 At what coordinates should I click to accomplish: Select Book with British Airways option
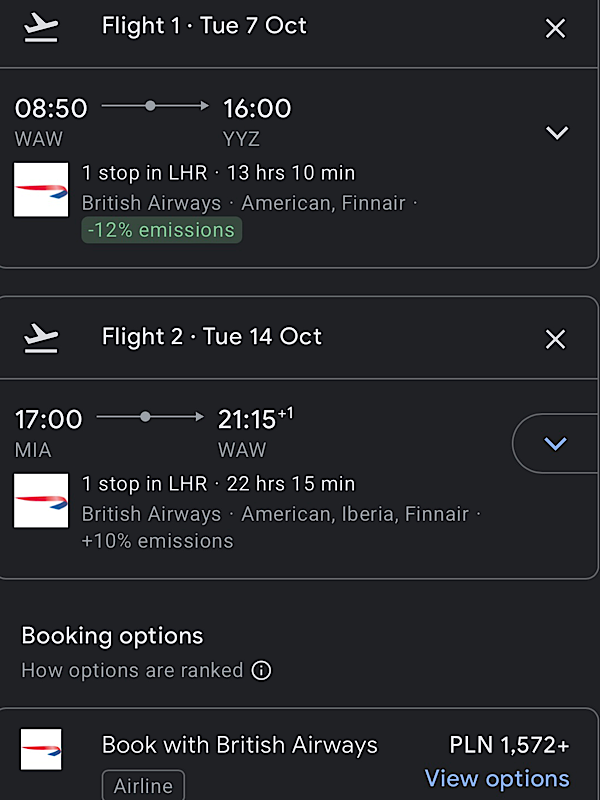coord(240,745)
